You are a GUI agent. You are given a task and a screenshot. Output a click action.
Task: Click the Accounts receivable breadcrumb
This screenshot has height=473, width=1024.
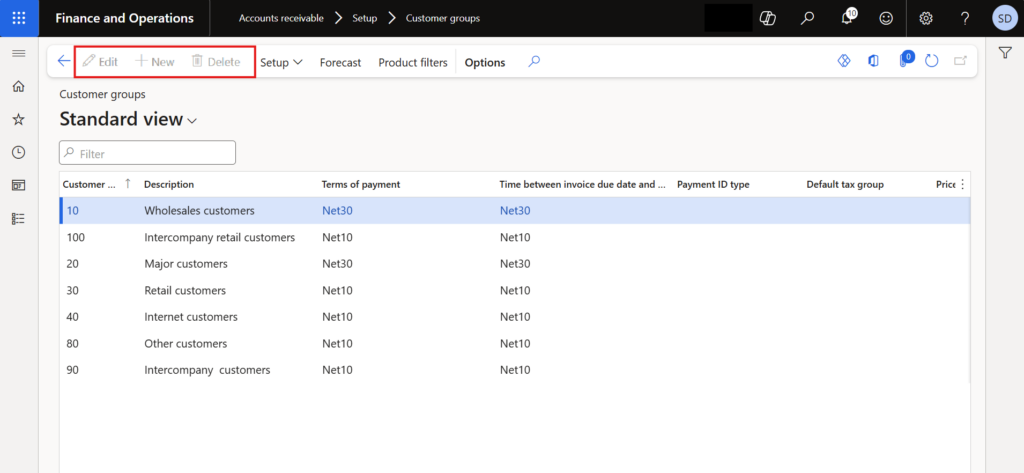tap(279, 18)
